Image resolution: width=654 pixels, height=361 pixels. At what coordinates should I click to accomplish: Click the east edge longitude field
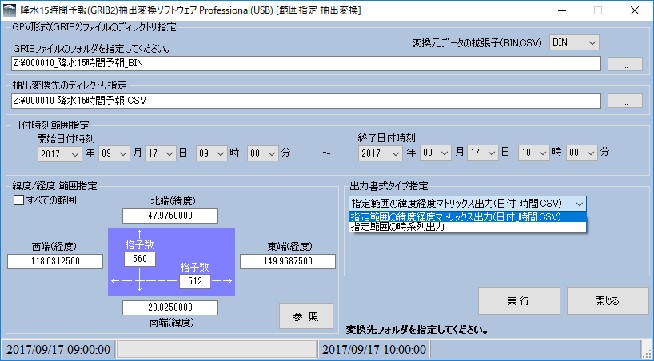[288, 261]
